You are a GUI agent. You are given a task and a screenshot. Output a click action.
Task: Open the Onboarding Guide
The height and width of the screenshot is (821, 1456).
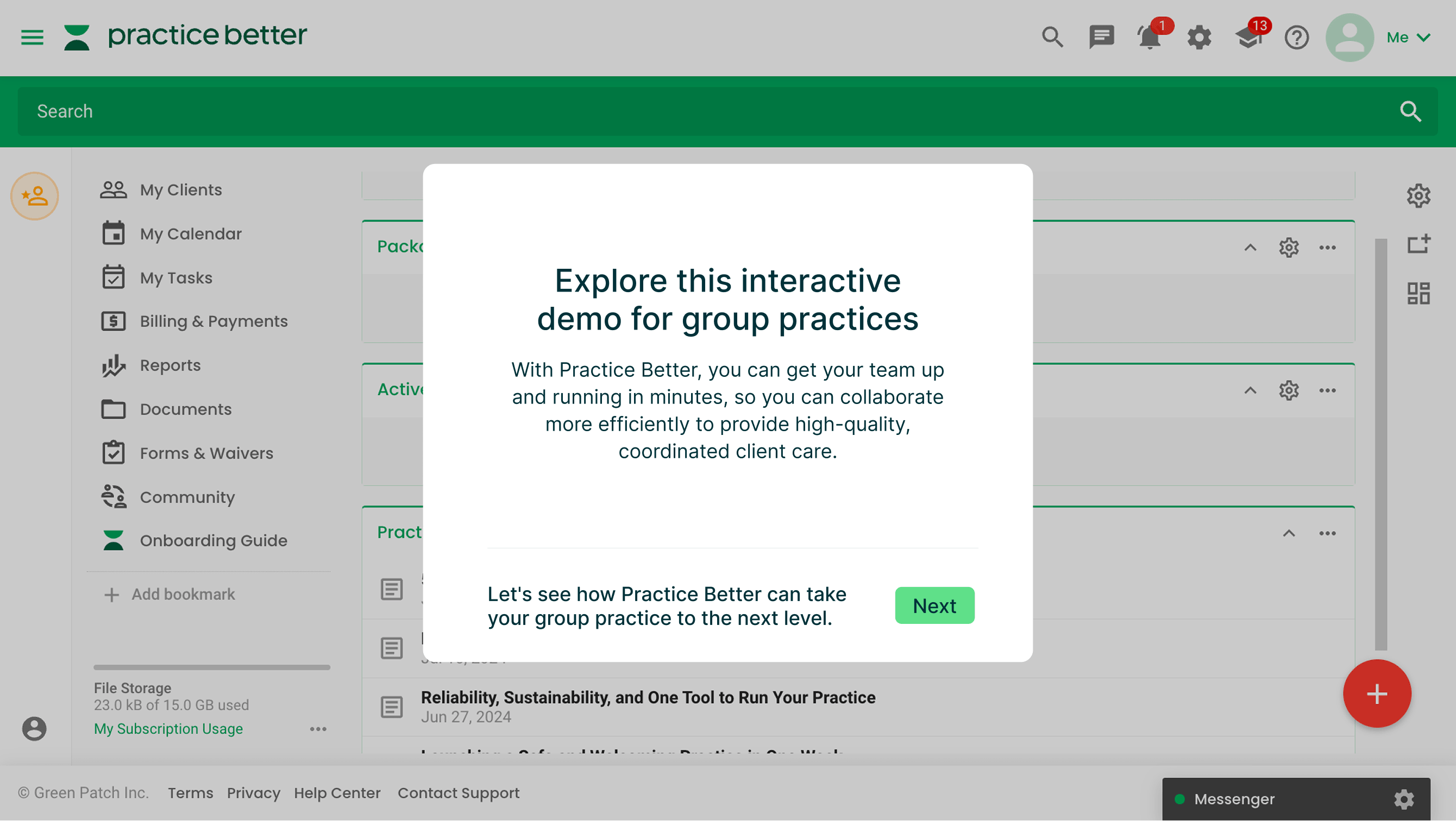[194, 541]
